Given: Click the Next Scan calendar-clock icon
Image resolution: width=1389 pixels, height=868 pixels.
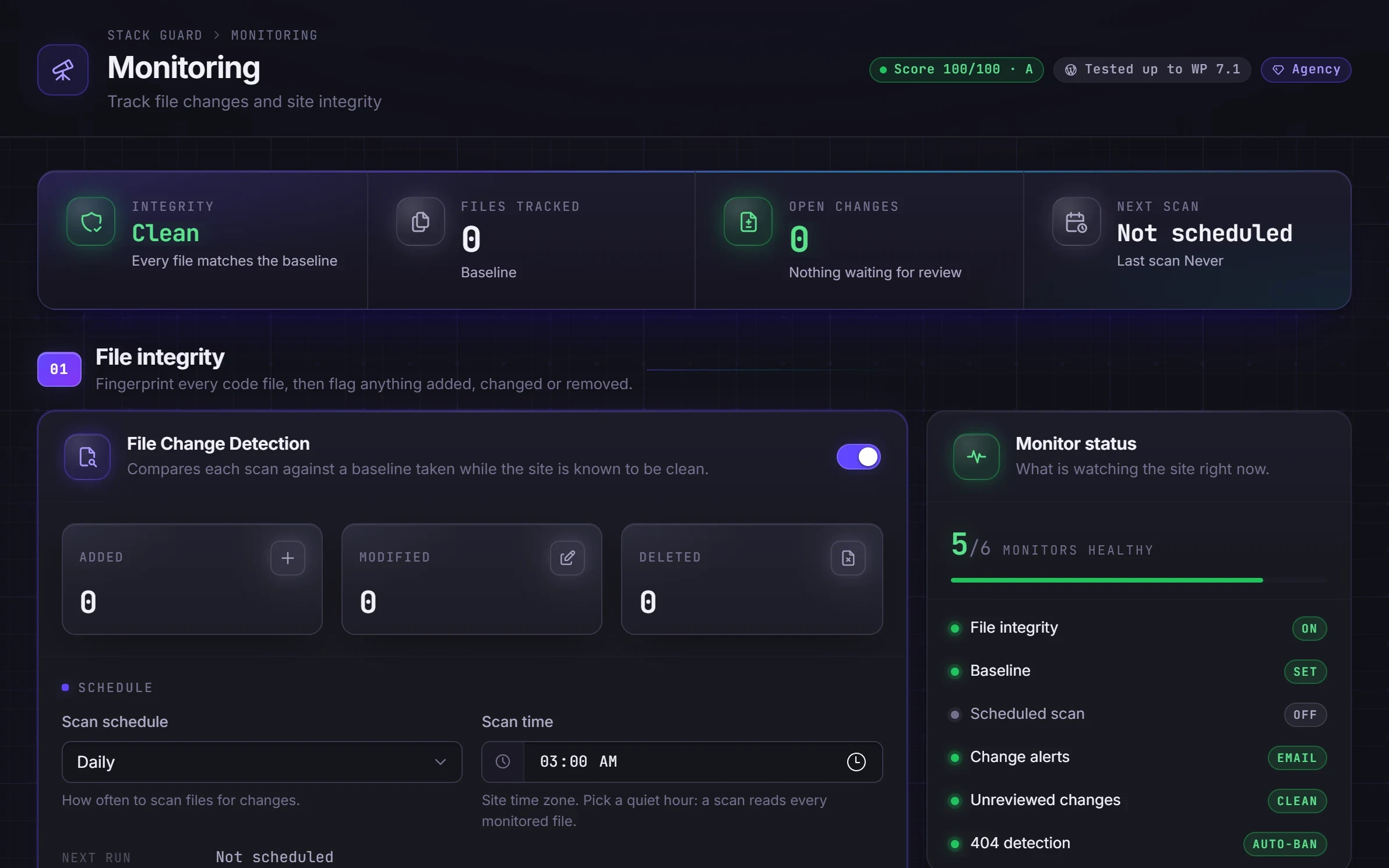Looking at the screenshot, I should pos(1076,221).
